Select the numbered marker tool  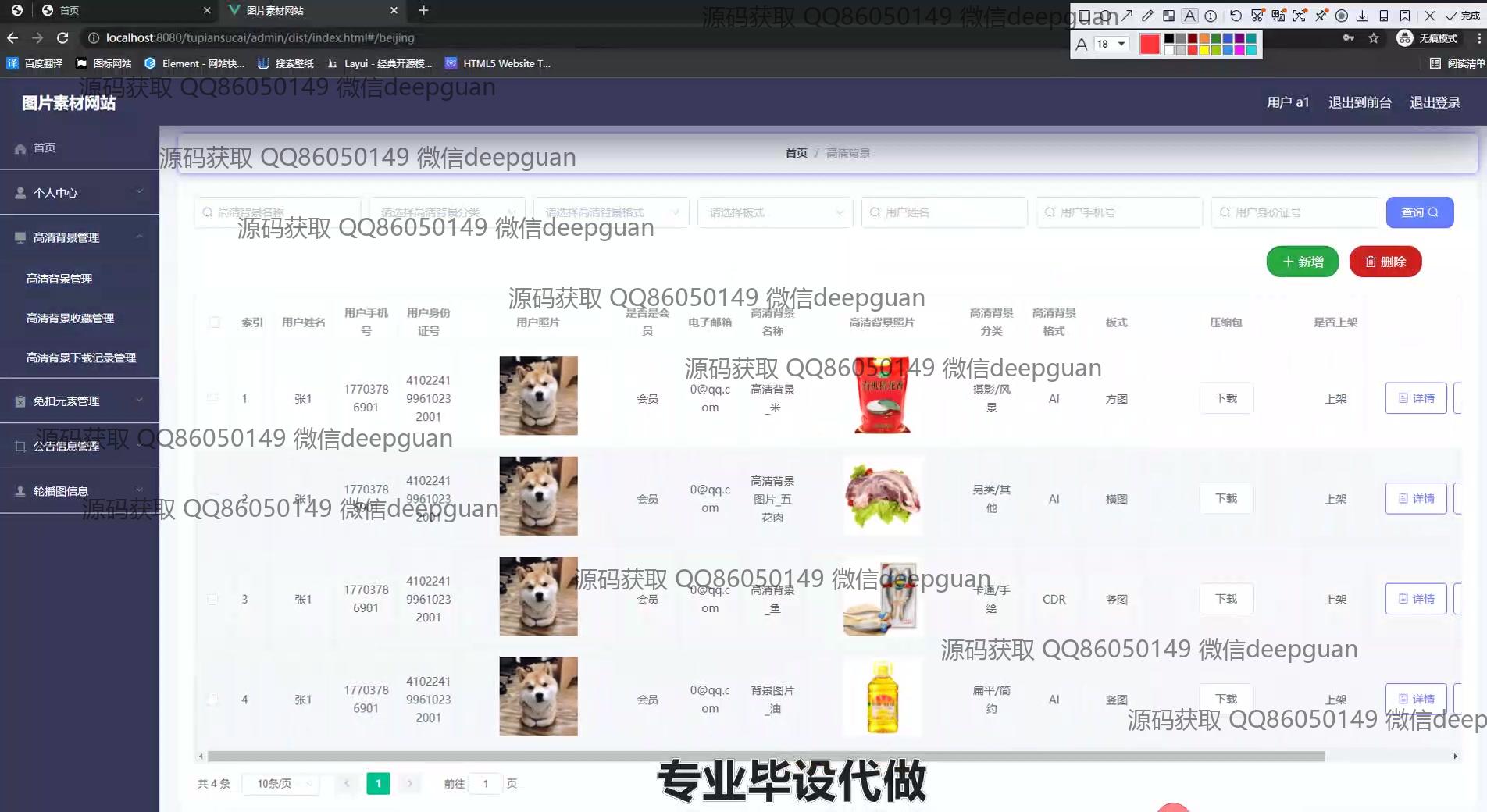(1211, 16)
